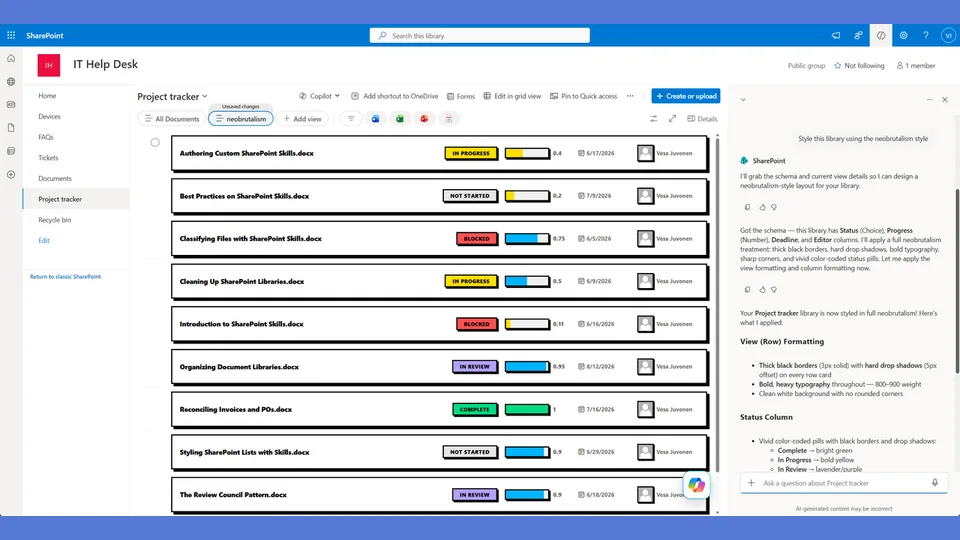Click progress bar in Reconciling Invoices row

click(527, 410)
